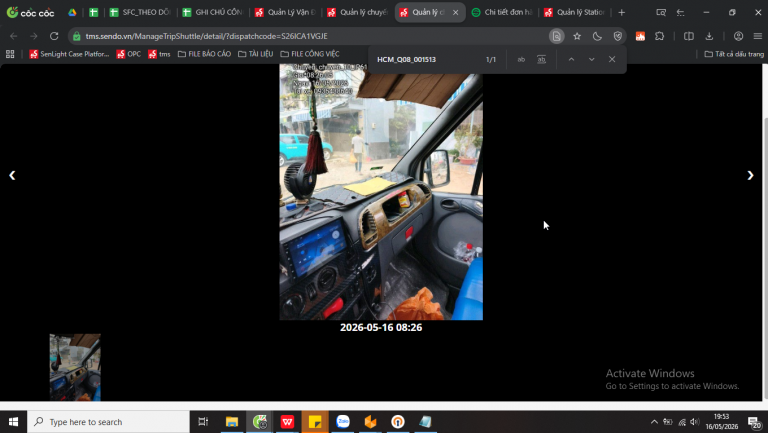Image resolution: width=768 pixels, height=433 pixels.
Task: Show the next photo with right arrow
Action: click(x=750, y=175)
